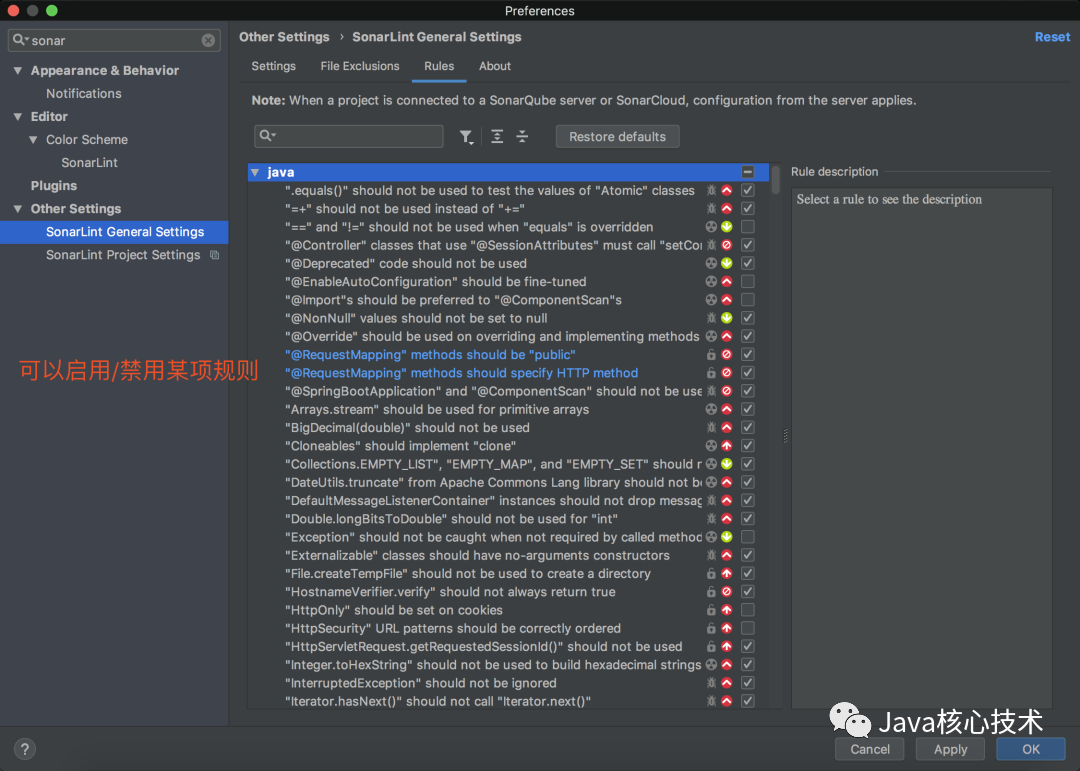Screen dimensions: 1080x771
Task: Click the blocker icon on the "@Controller" rule
Action: coord(727,245)
